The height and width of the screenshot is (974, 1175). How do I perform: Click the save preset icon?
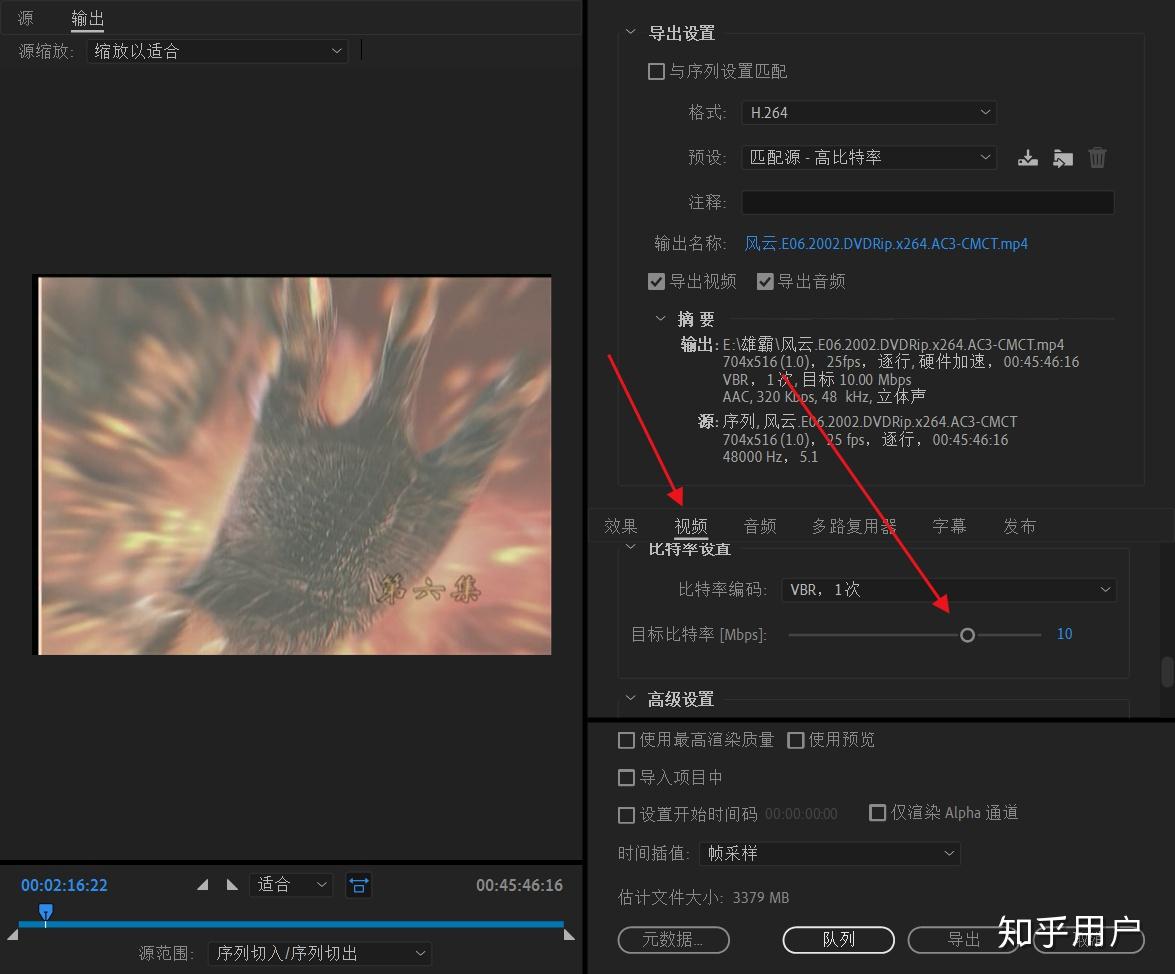pyautogui.click(x=1027, y=158)
